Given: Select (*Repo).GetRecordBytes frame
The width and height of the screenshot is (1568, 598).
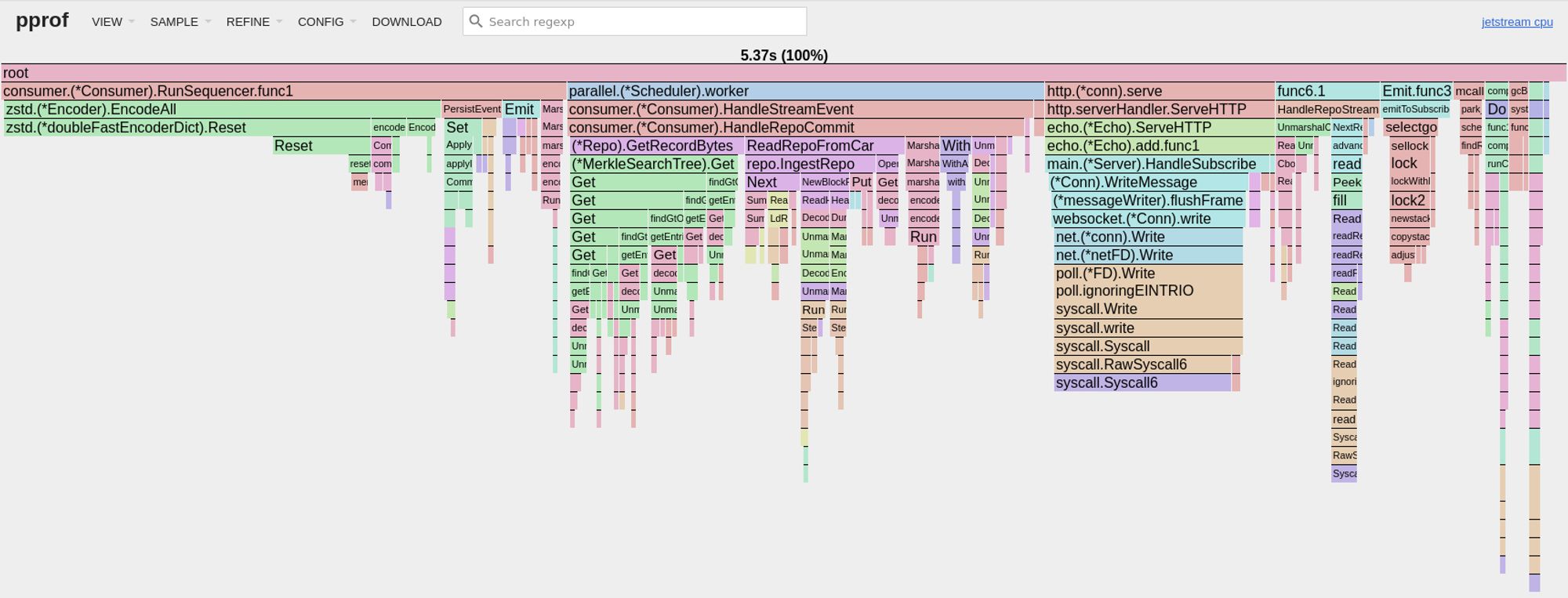Looking at the screenshot, I should 656,146.
